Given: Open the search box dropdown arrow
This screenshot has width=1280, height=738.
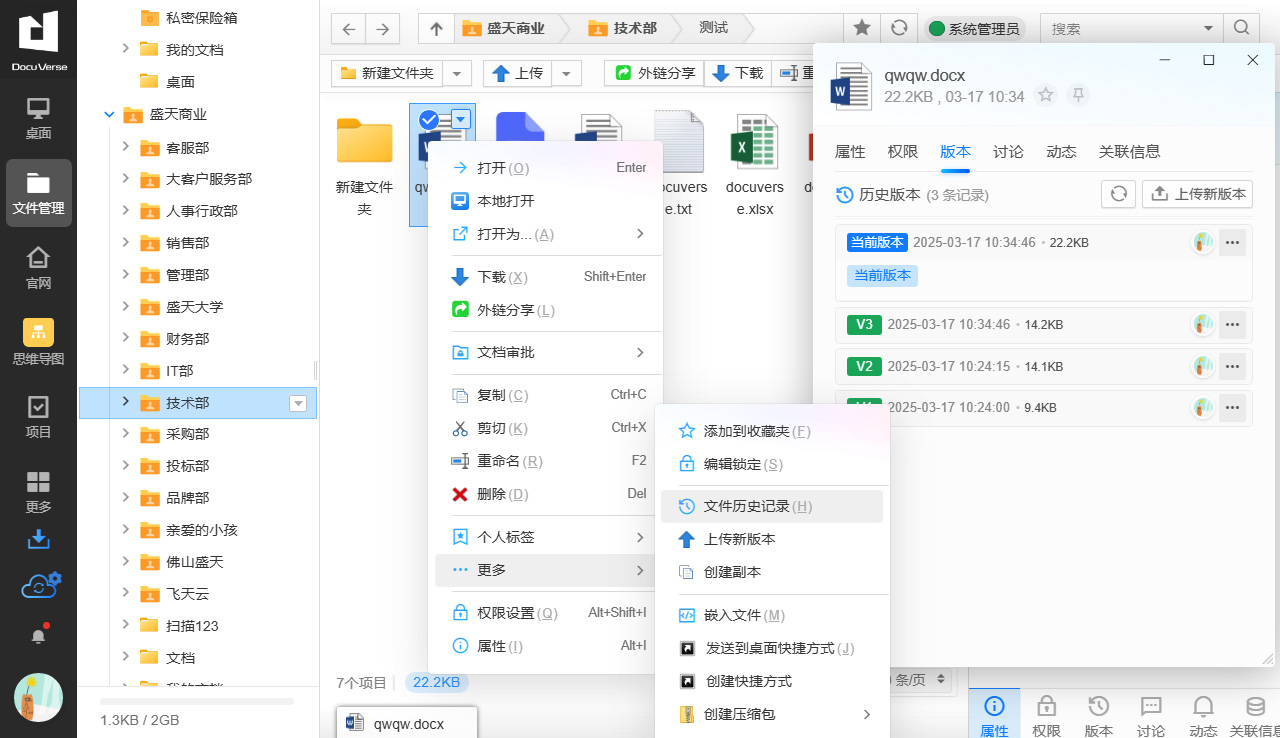Looking at the screenshot, I should click(x=1208, y=29).
